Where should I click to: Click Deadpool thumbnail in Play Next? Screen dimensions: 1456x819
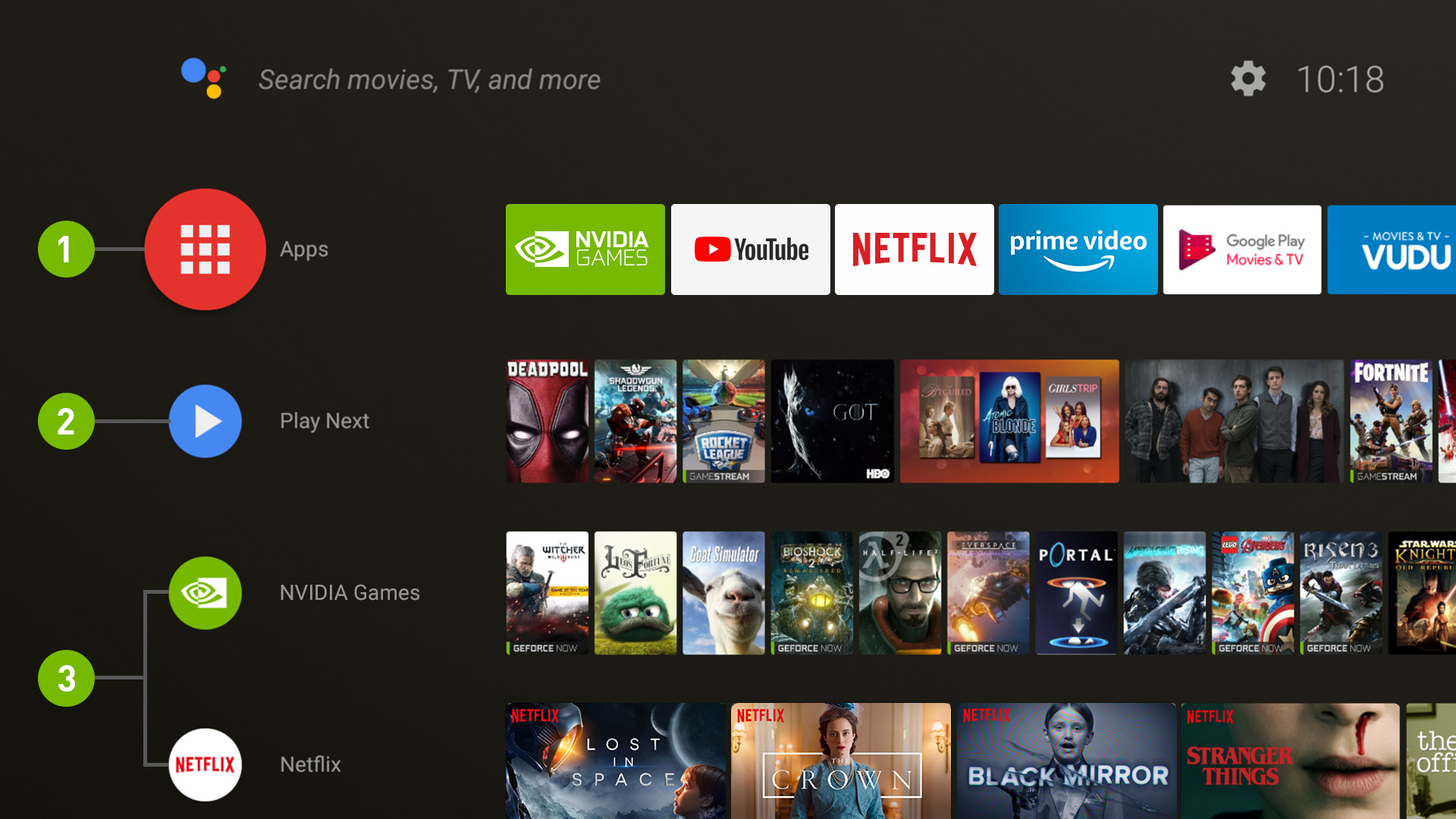coord(547,419)
